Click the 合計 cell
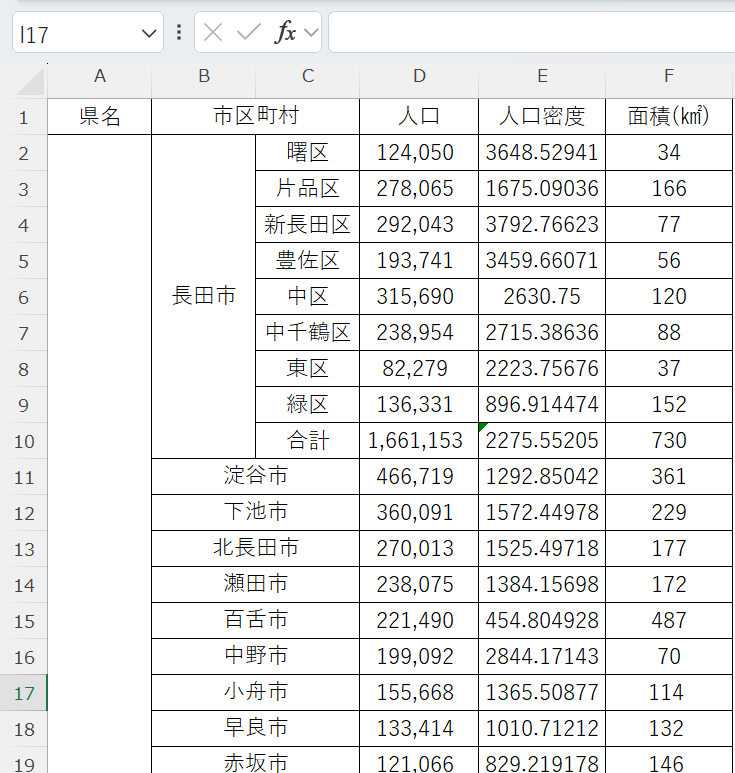 tap(308, 440)
